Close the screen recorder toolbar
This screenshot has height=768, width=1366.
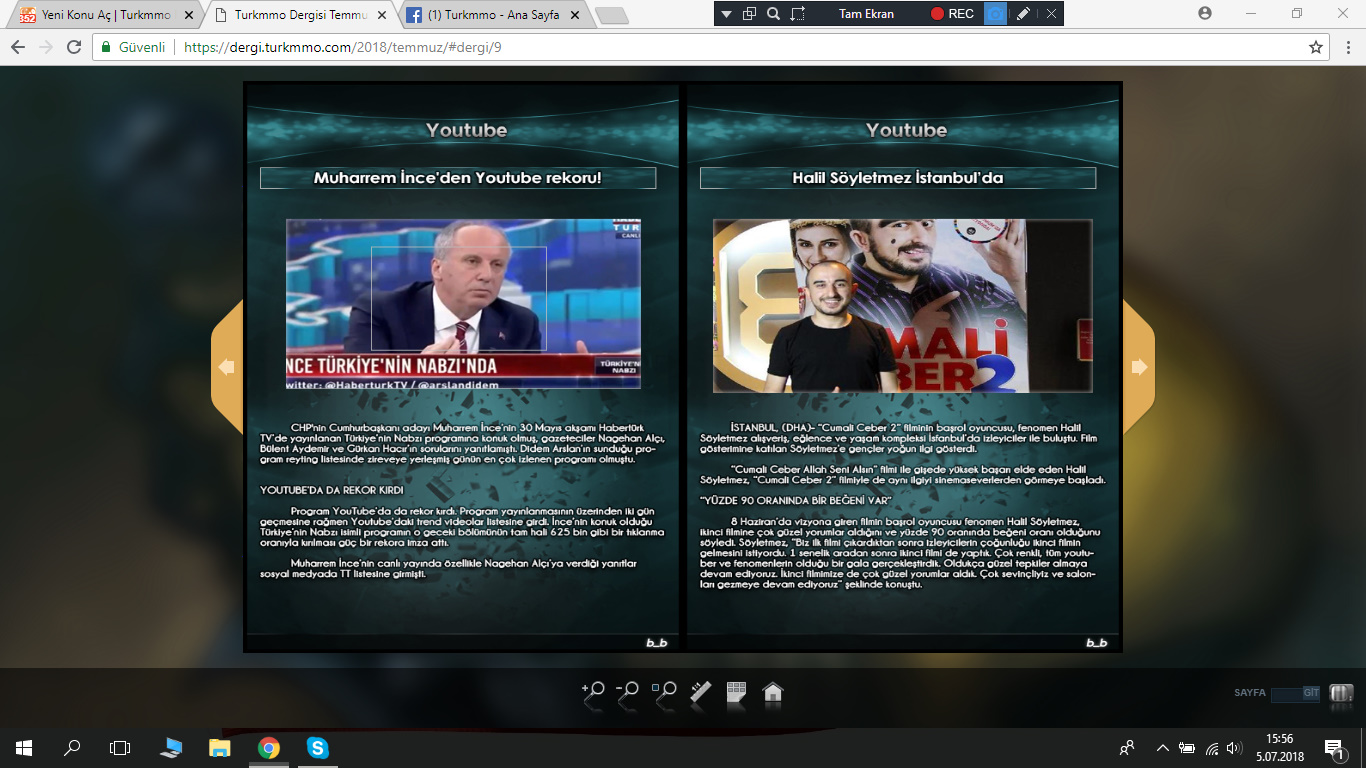(1051, 14)
